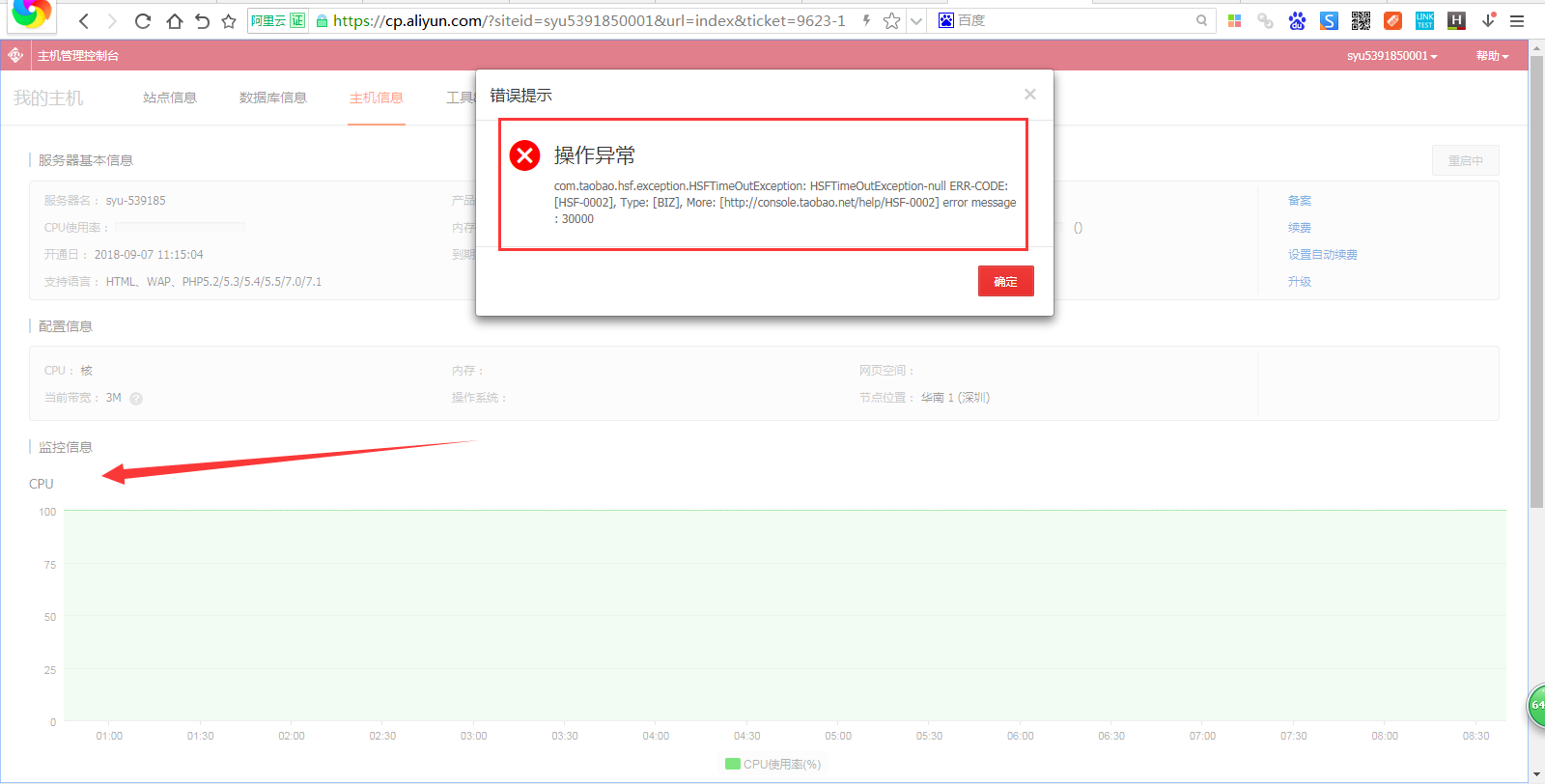Image resolution: width=1545 pixels, height=784 pixels.
Task: Open the browser hamburger menu
Action: pos(1517,20)
